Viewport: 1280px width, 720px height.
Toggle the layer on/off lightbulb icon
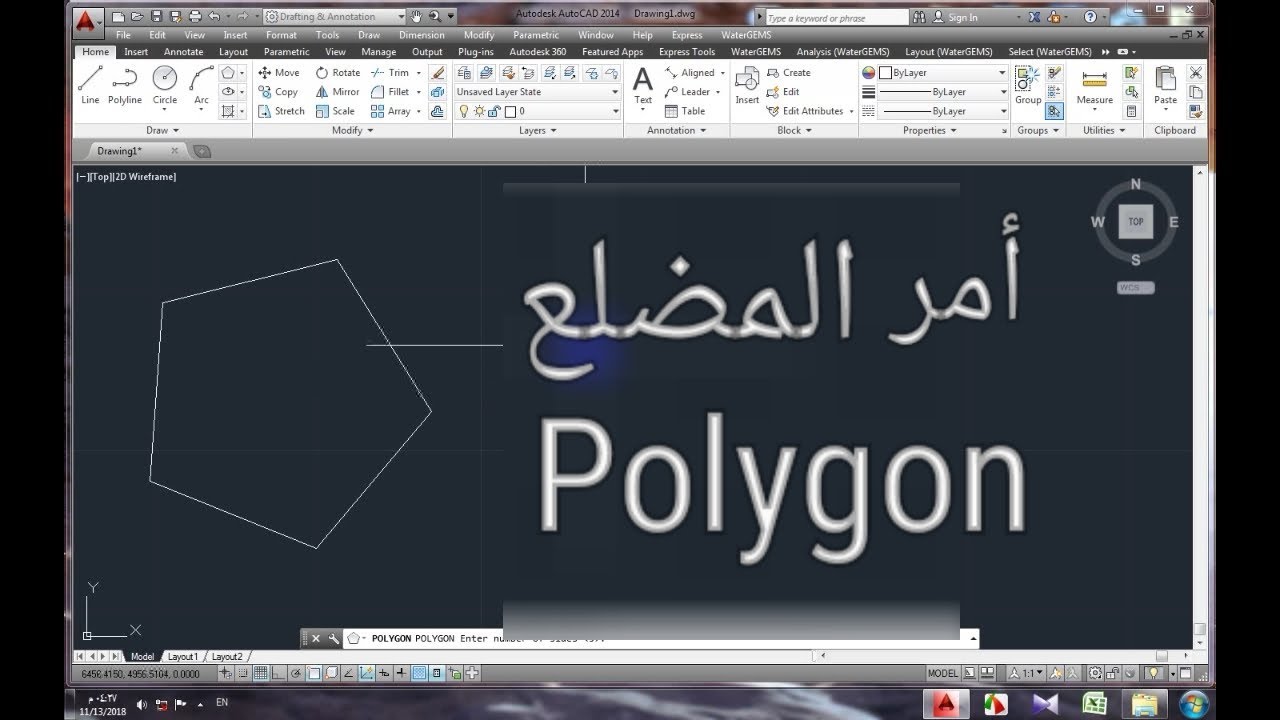[x=464, y=111]
